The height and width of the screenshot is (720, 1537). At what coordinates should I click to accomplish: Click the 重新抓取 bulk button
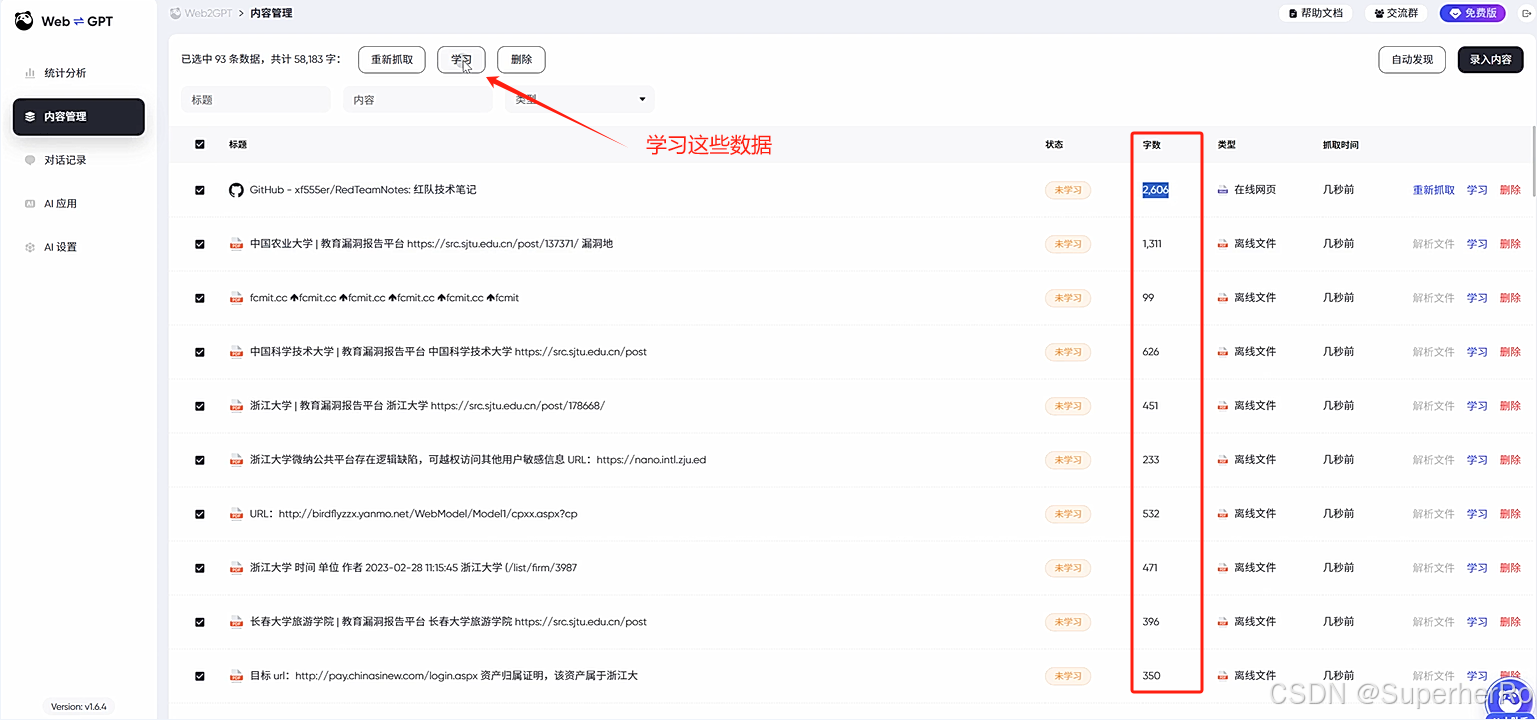point(392,60)
